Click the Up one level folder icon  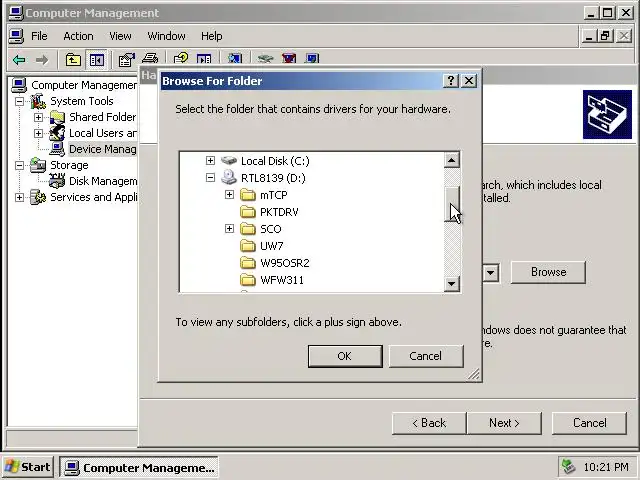coord(73,60)
